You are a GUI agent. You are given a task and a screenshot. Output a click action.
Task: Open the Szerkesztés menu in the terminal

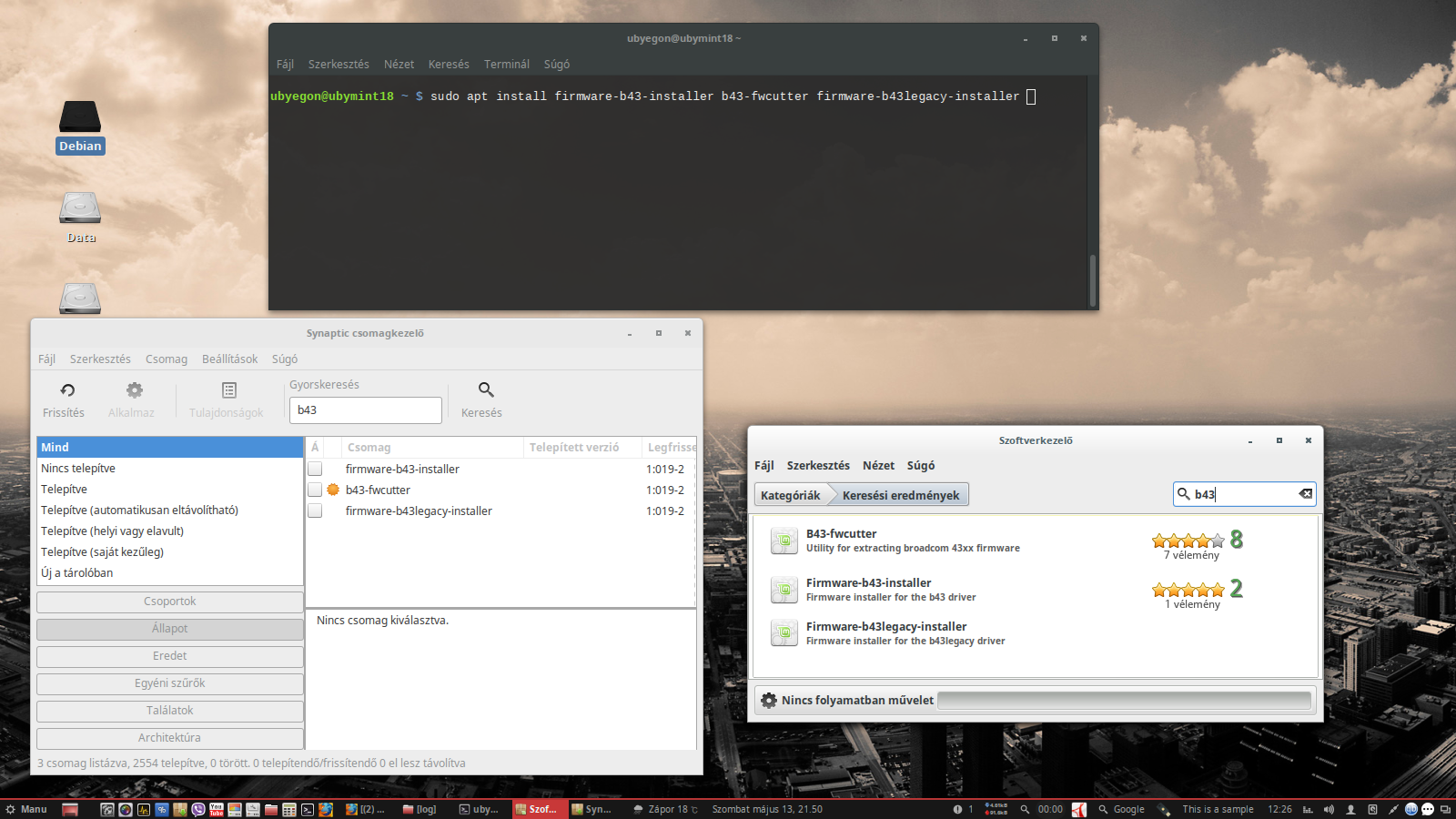pyautogui.click(x=339, y=65)
